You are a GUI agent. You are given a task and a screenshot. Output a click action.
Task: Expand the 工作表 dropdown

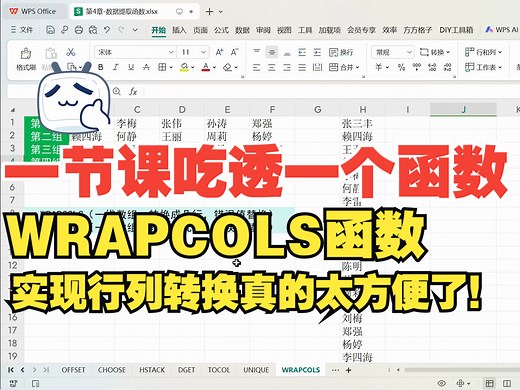tap(500, 67)
